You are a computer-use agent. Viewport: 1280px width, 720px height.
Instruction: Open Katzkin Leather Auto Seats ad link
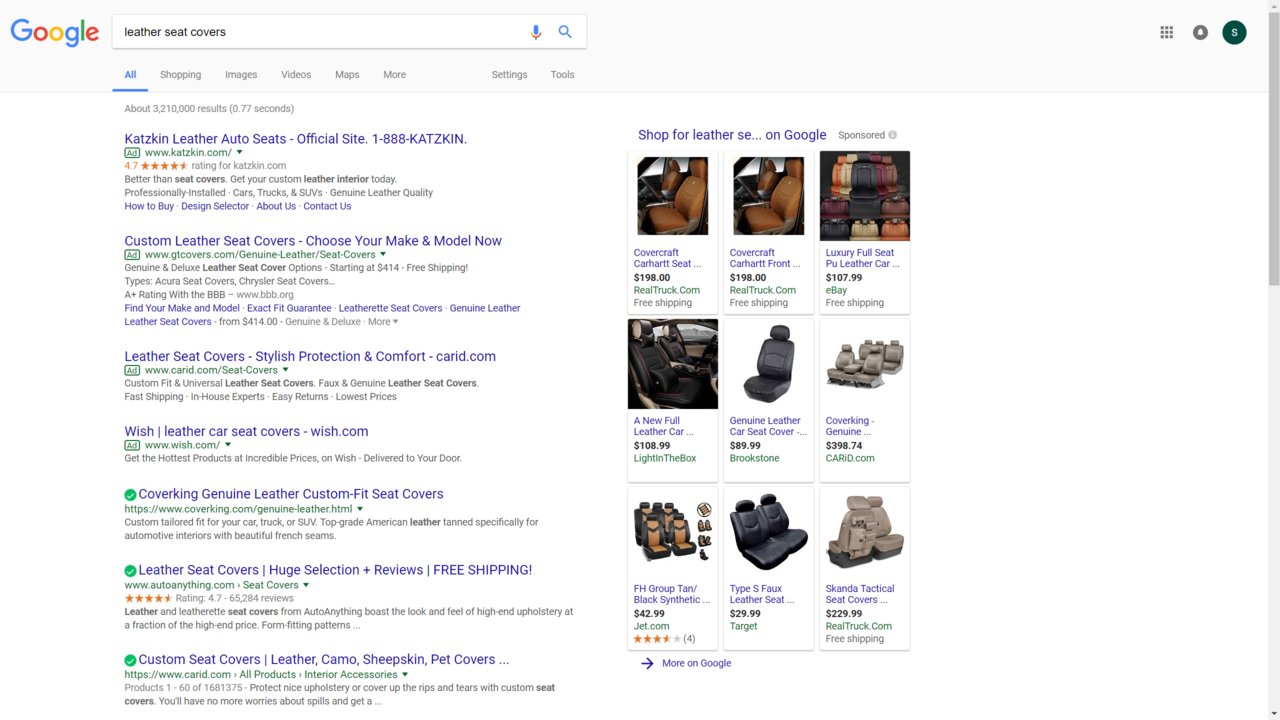(x=295, y=139)
